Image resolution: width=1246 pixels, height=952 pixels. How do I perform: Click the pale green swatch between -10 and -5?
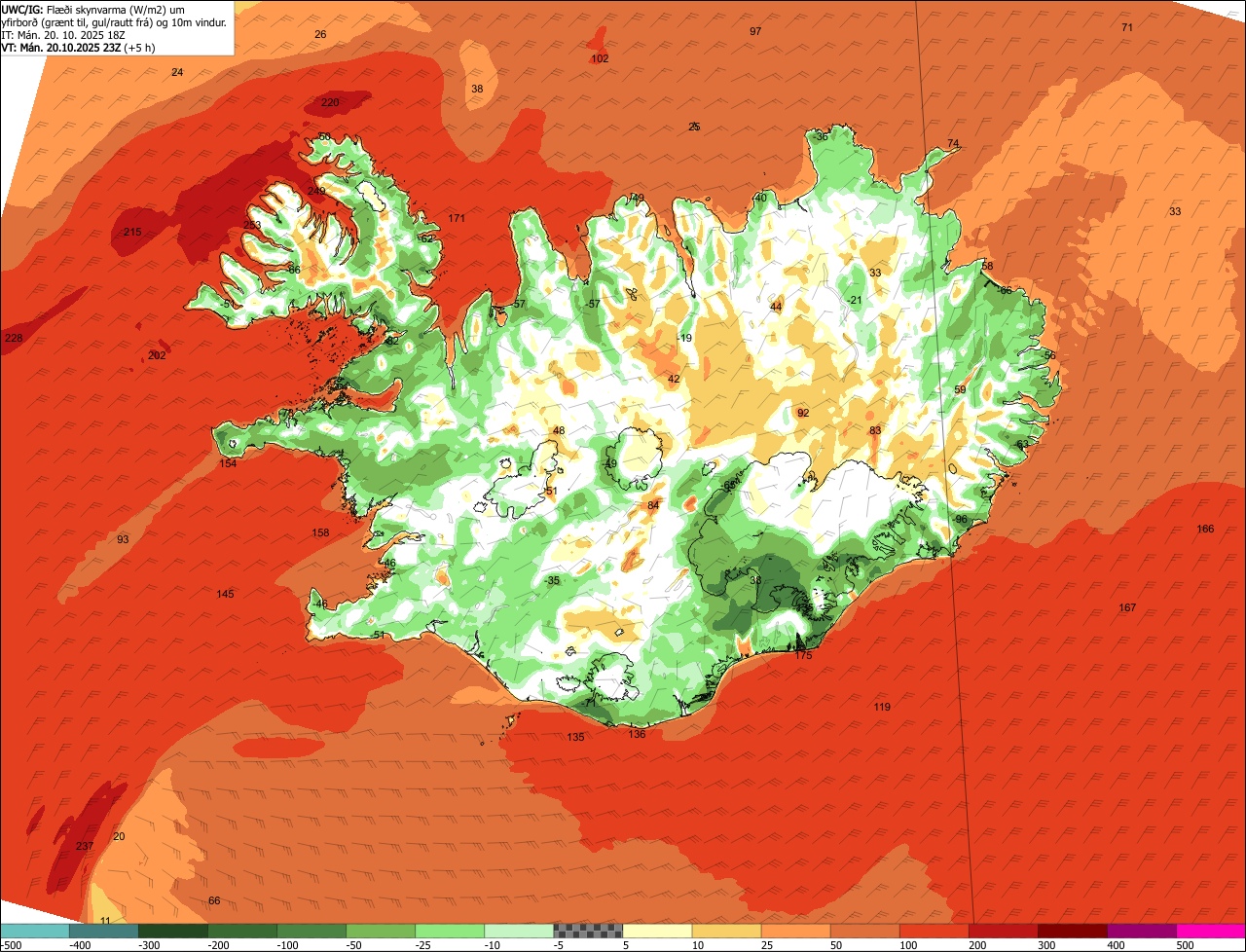[x=519, y=931]
